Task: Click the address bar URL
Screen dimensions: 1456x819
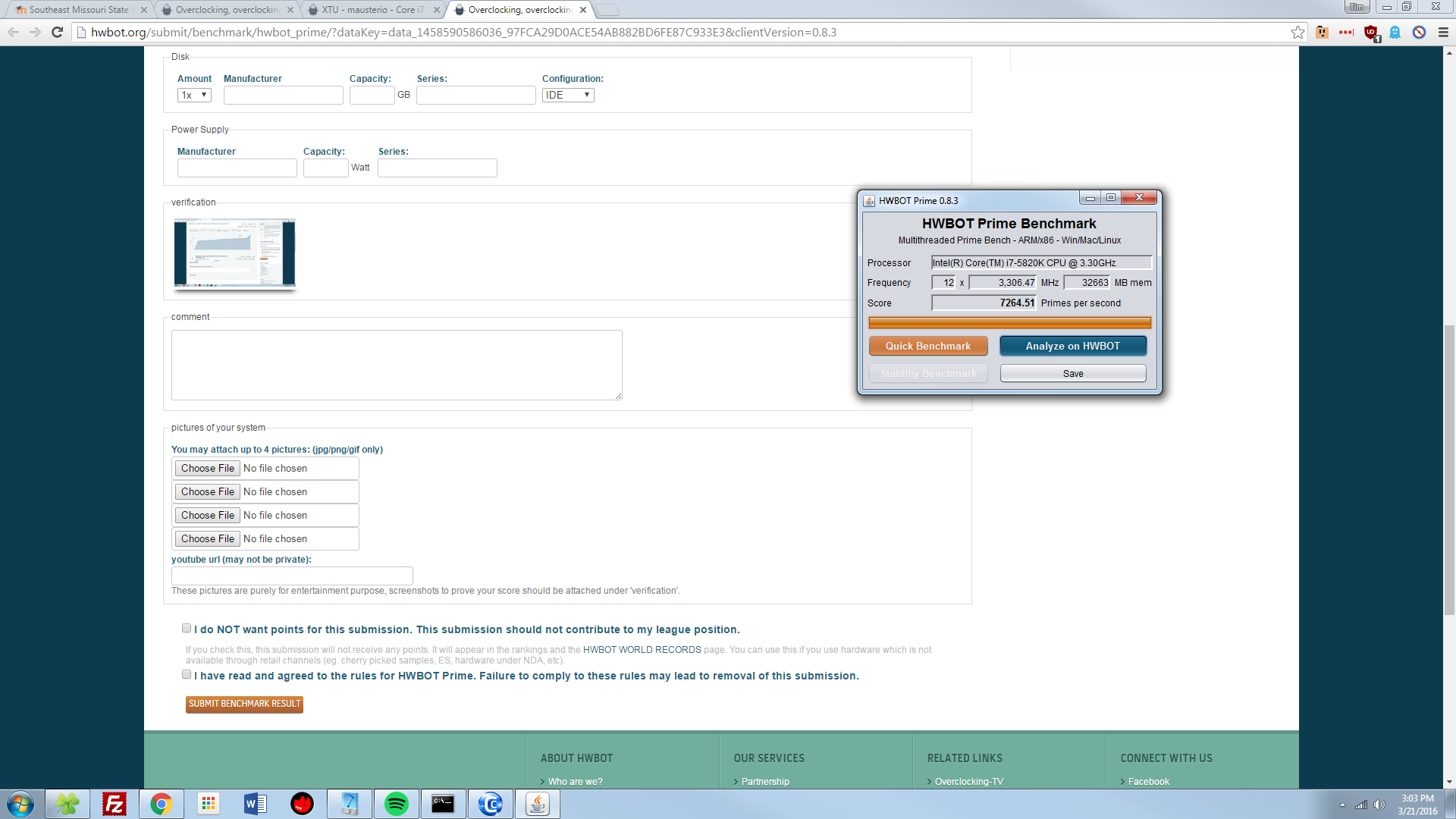Action: point(463,32)
